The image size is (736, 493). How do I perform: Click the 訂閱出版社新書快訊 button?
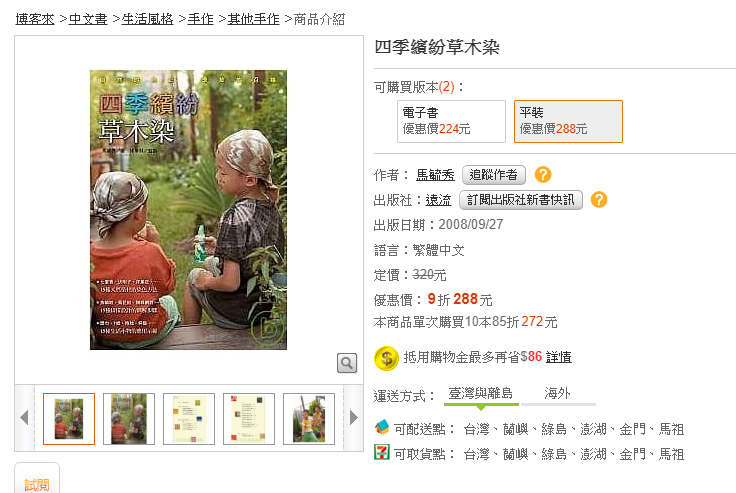pyautogui.click(x=521, y=200)
